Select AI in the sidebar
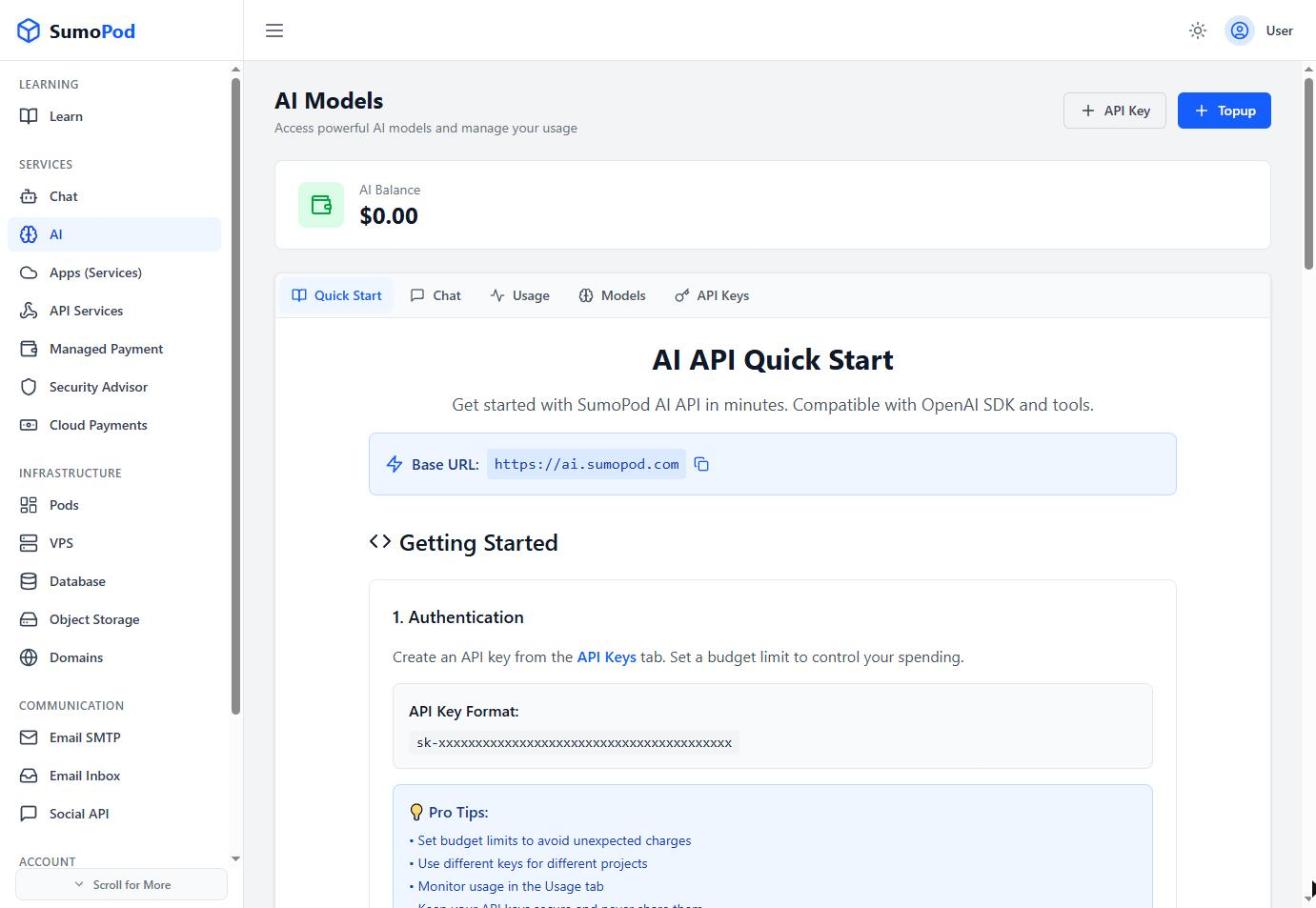This screenshot has height=908, width=1316. click(114, 234)
